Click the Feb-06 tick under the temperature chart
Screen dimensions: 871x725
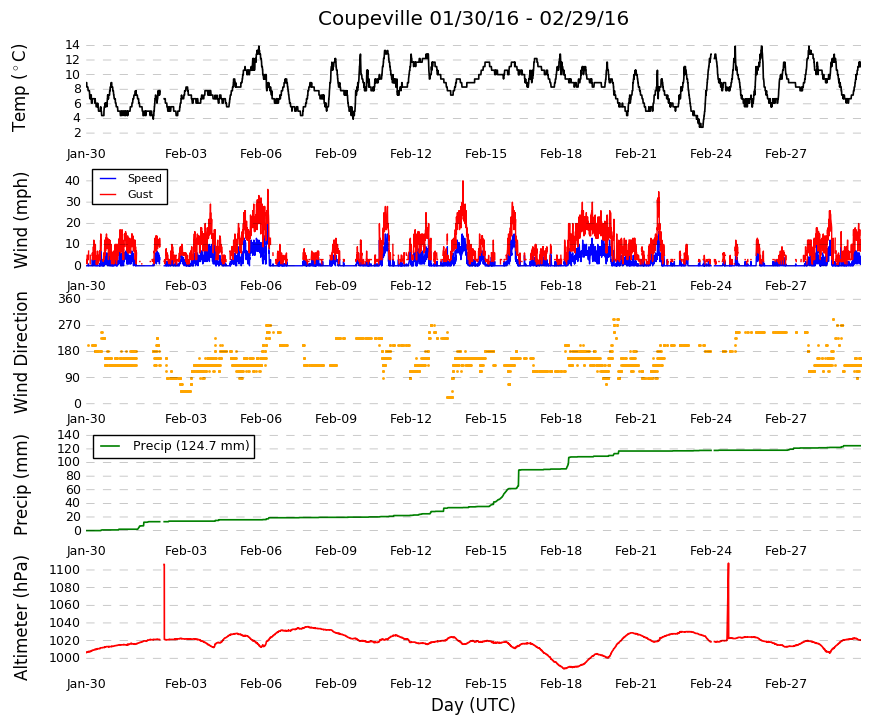point(261,154)
